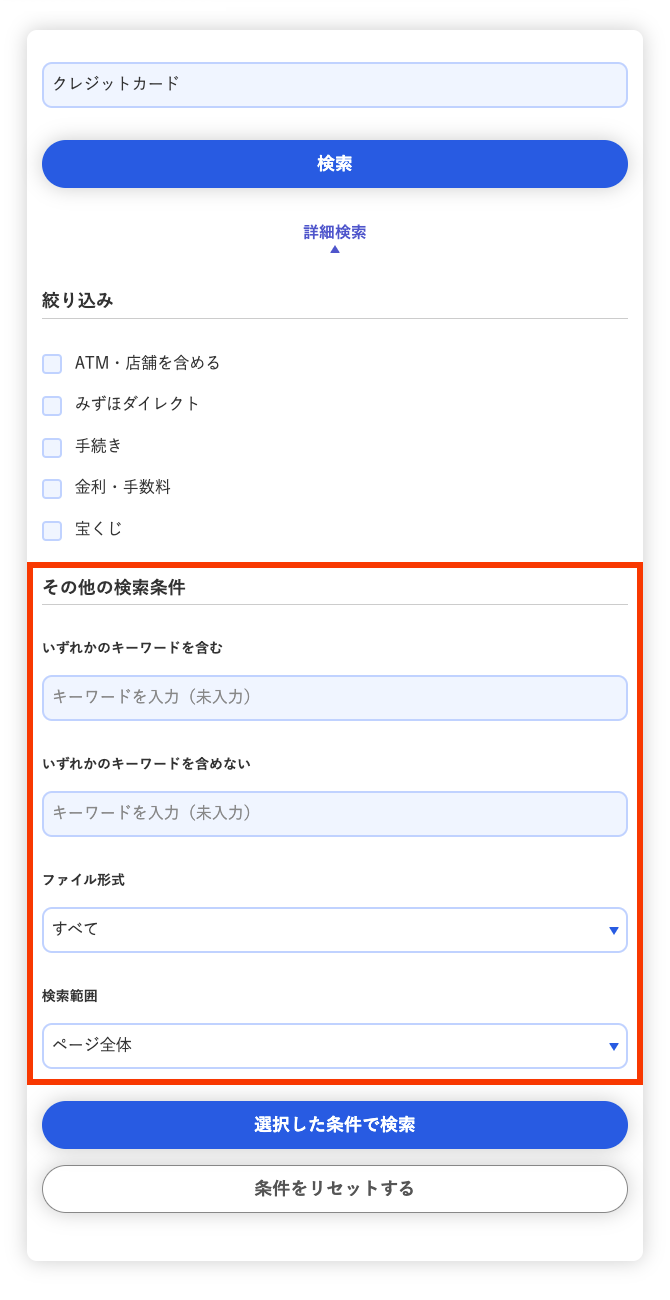Click the いずれかのキーワードを含めない keyword input
670x1300 pixels.
coord(335,814)
